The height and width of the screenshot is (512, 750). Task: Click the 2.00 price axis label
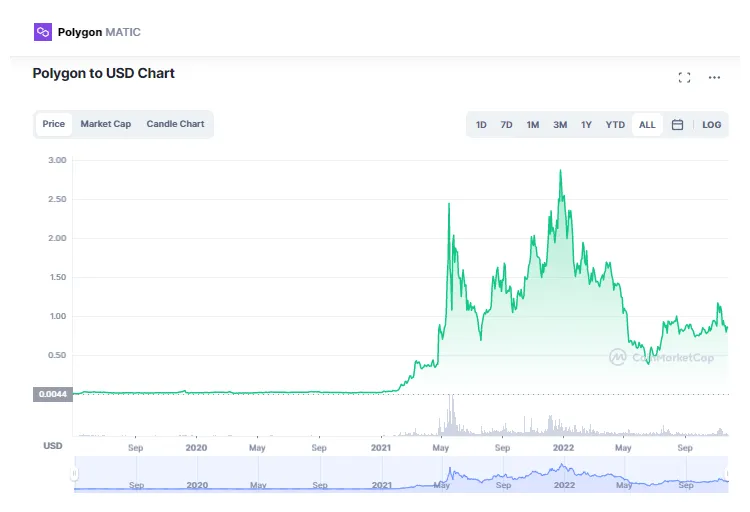pyautogui.click(x=57, y=238)
